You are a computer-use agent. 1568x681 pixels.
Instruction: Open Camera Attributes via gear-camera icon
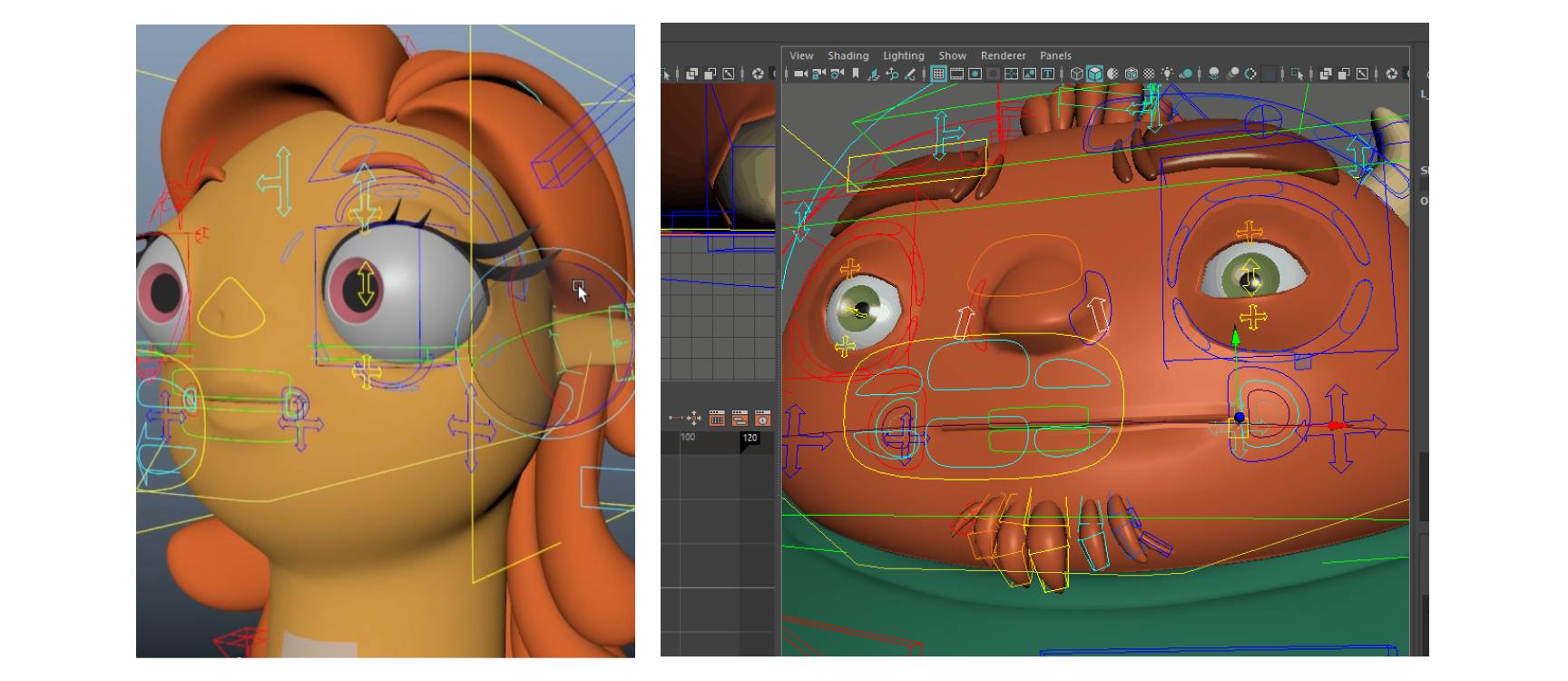837,74
